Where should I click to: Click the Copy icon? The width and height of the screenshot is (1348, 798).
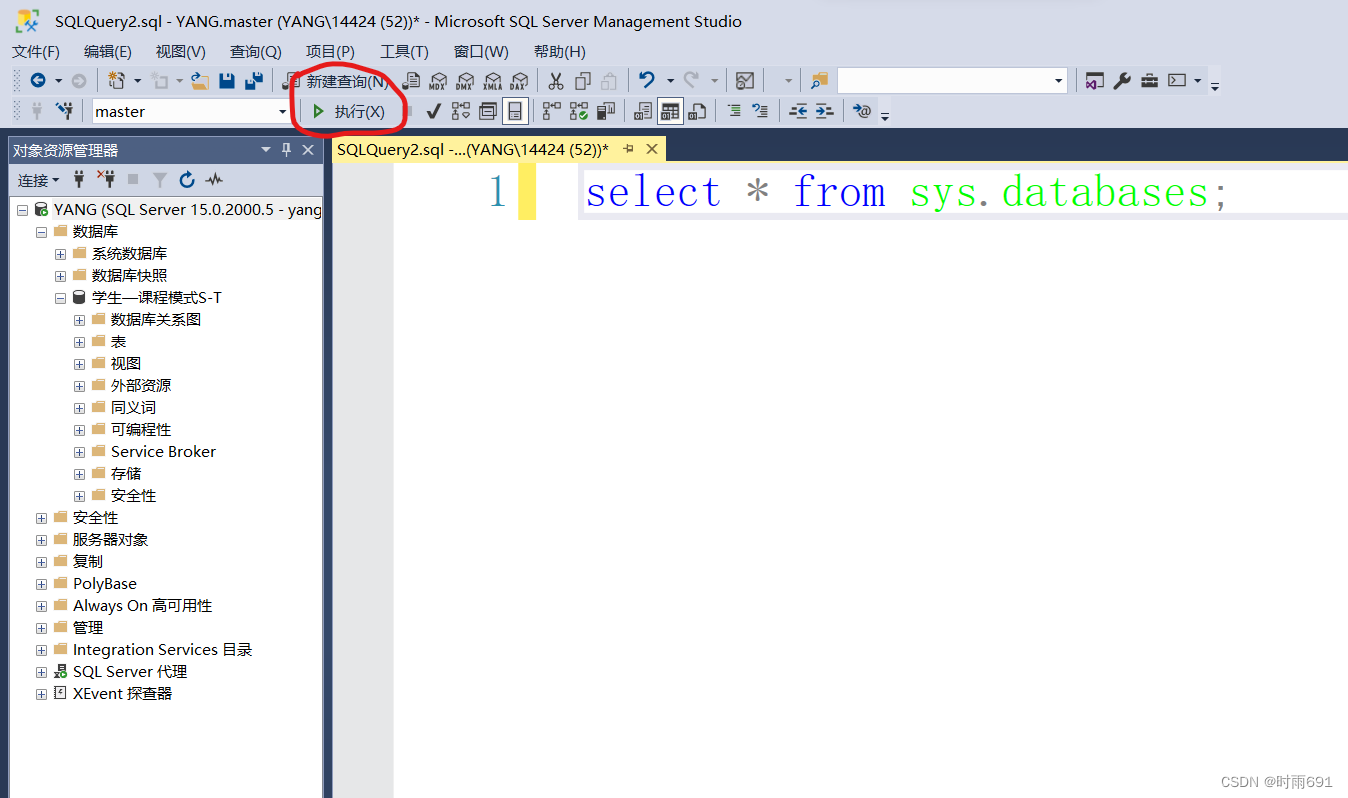pyautogui.click(x=583, y=81)
